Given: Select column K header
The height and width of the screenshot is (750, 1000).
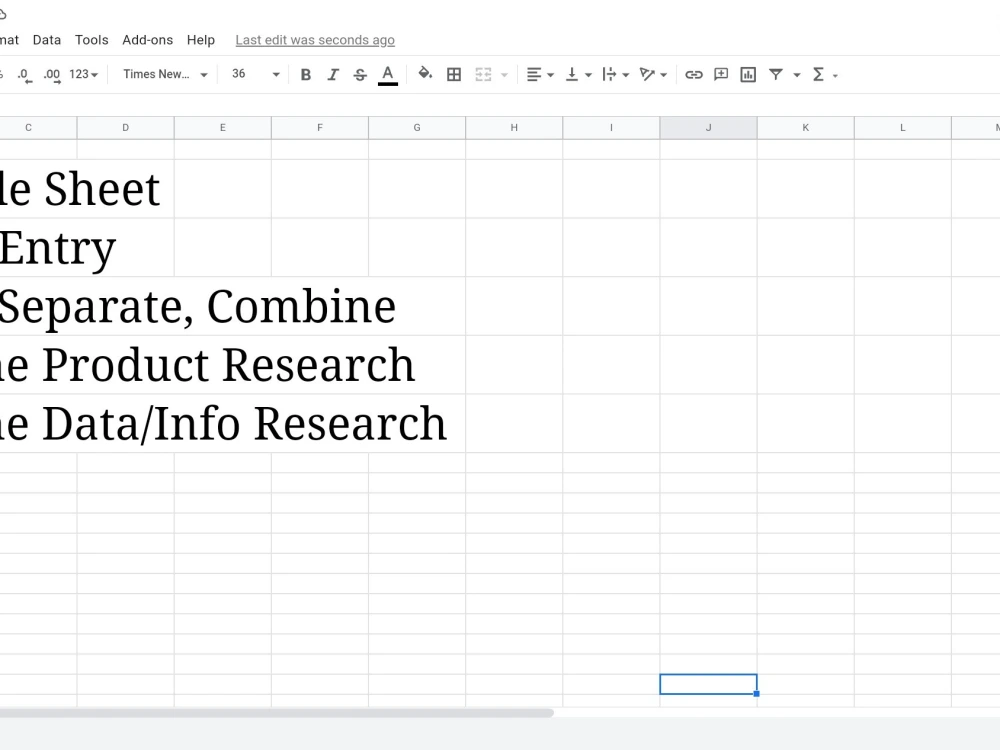Looking at the screenshot, I should click(805, 128).
